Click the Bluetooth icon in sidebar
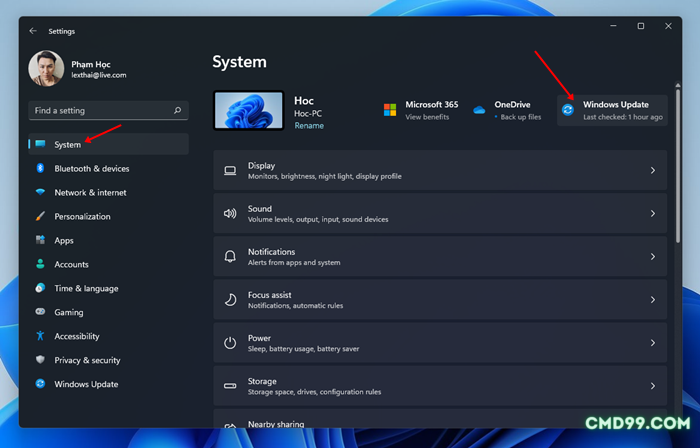The width and height of the screenshot is (700, 448). point(40,168)
